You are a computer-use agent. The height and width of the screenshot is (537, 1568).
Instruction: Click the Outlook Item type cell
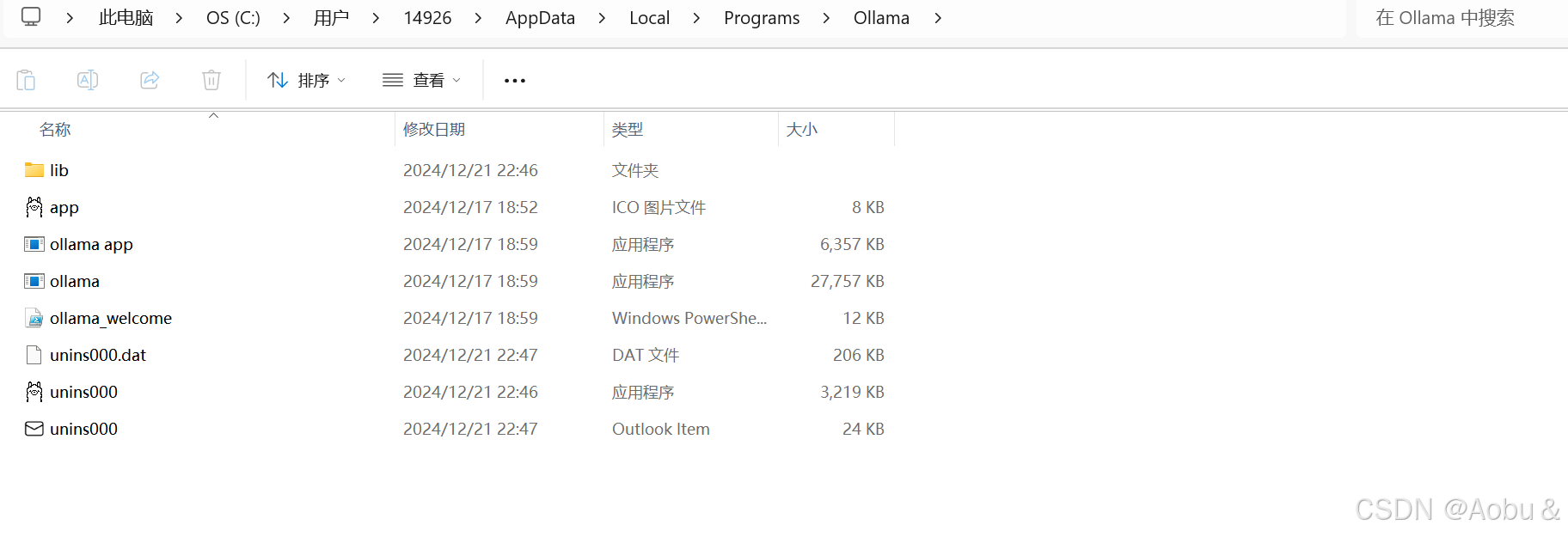pos(661,429)
